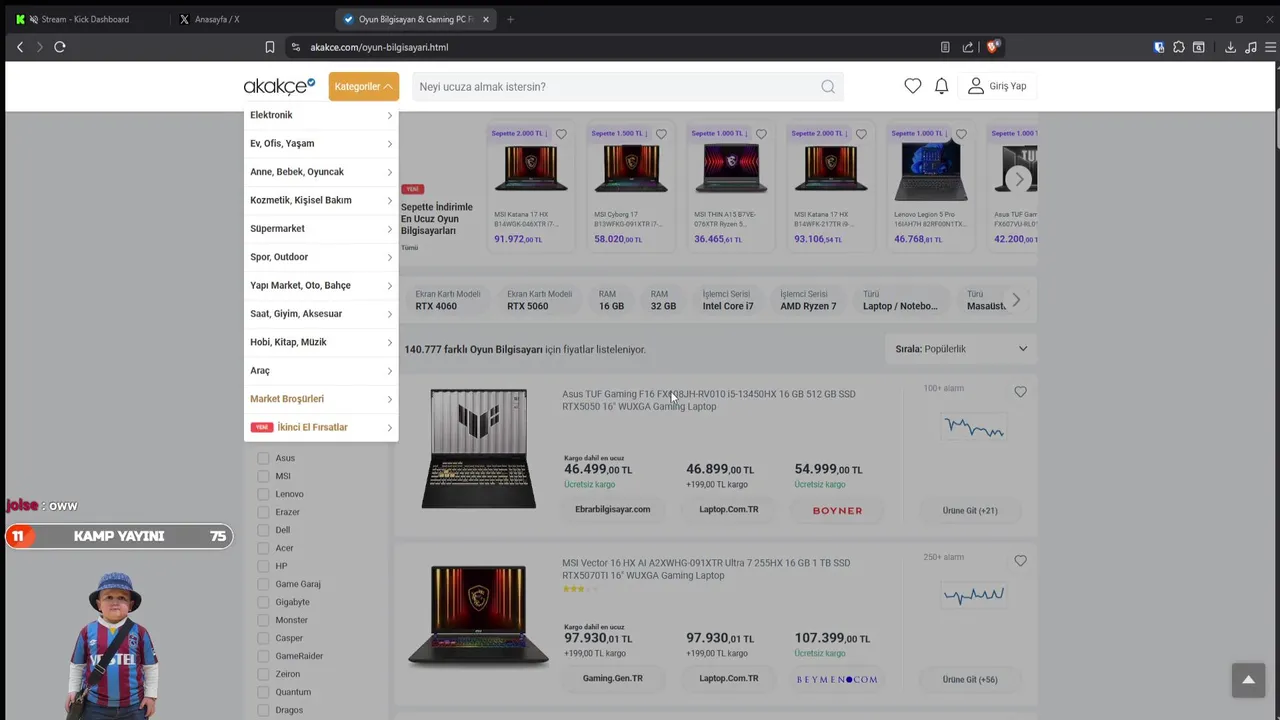Open favorites heart icon in header

[x=913, y=86]
